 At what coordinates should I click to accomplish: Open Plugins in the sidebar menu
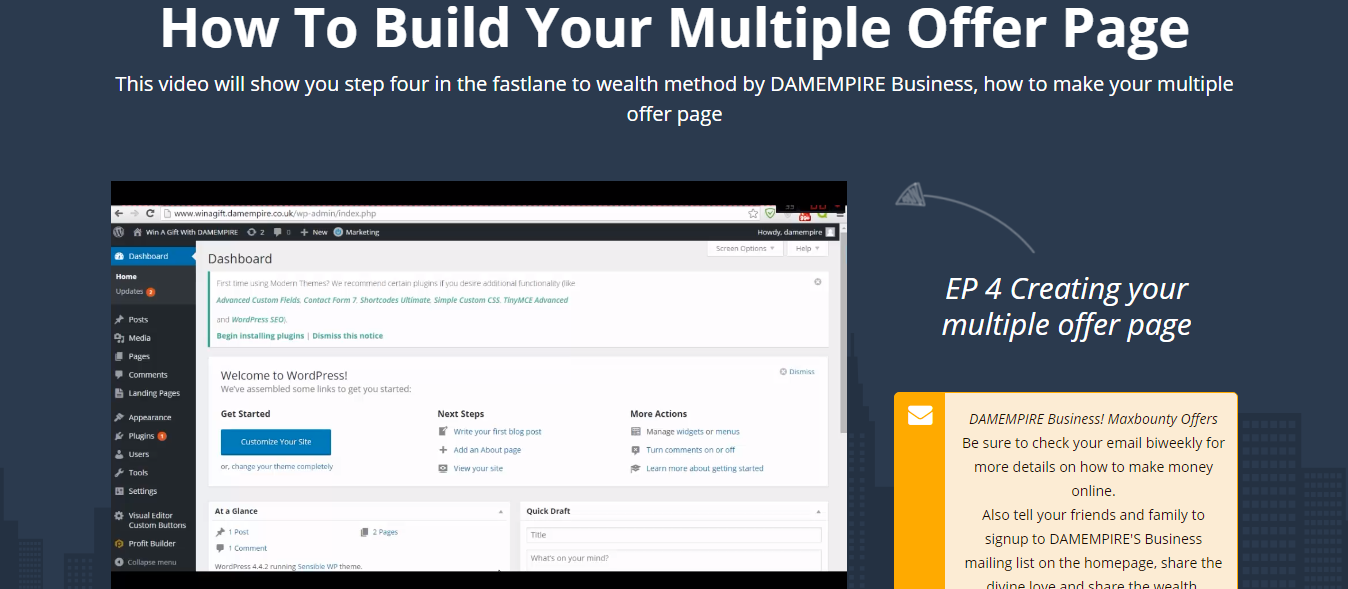[x=141, y=436]
